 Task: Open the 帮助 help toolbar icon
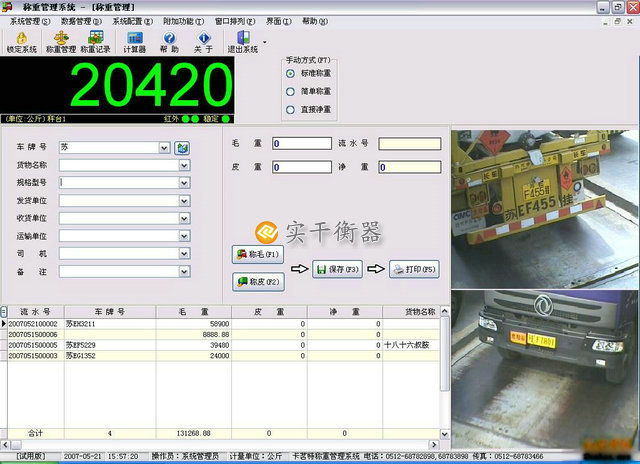[169, 40]
